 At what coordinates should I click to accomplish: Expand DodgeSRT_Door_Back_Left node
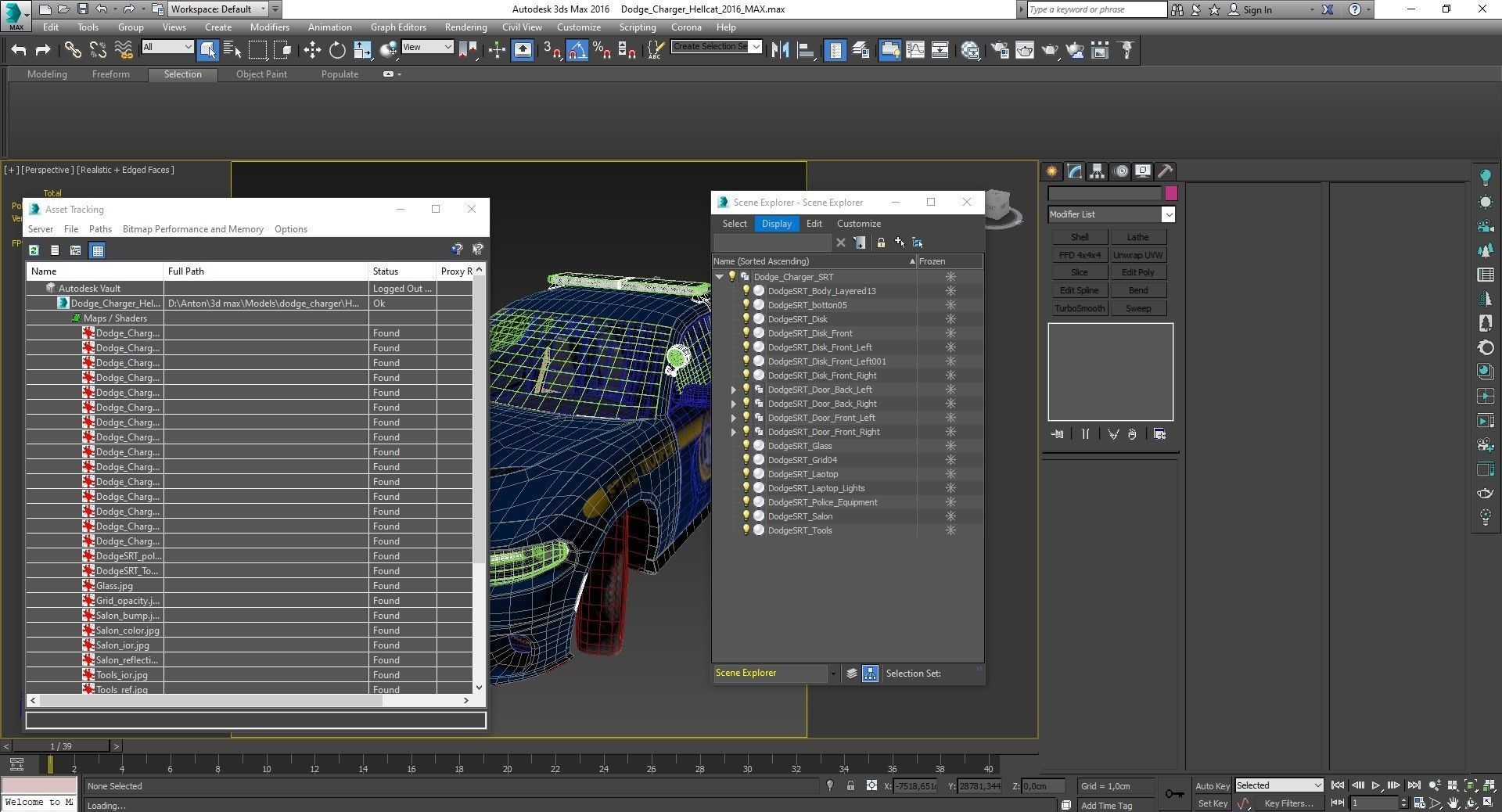click(x=734, y=390)
